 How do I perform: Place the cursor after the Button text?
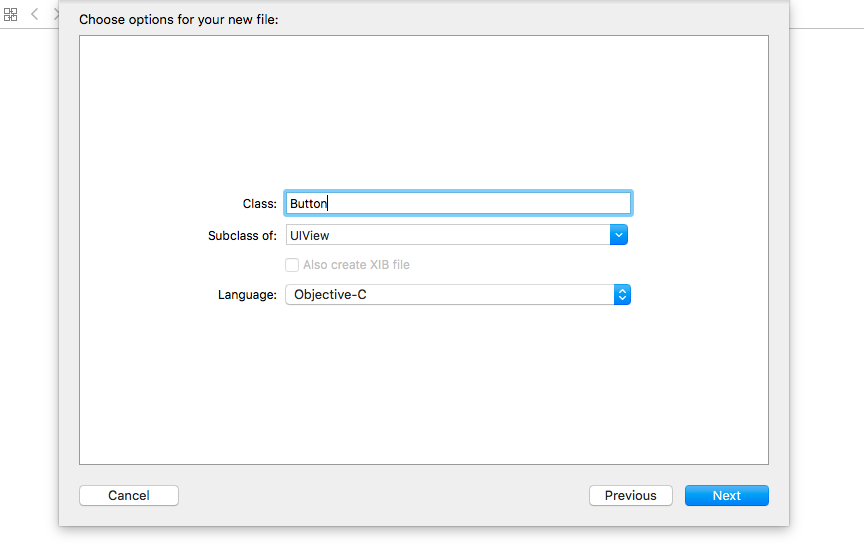pyautogui.click(x=328, y=203)
